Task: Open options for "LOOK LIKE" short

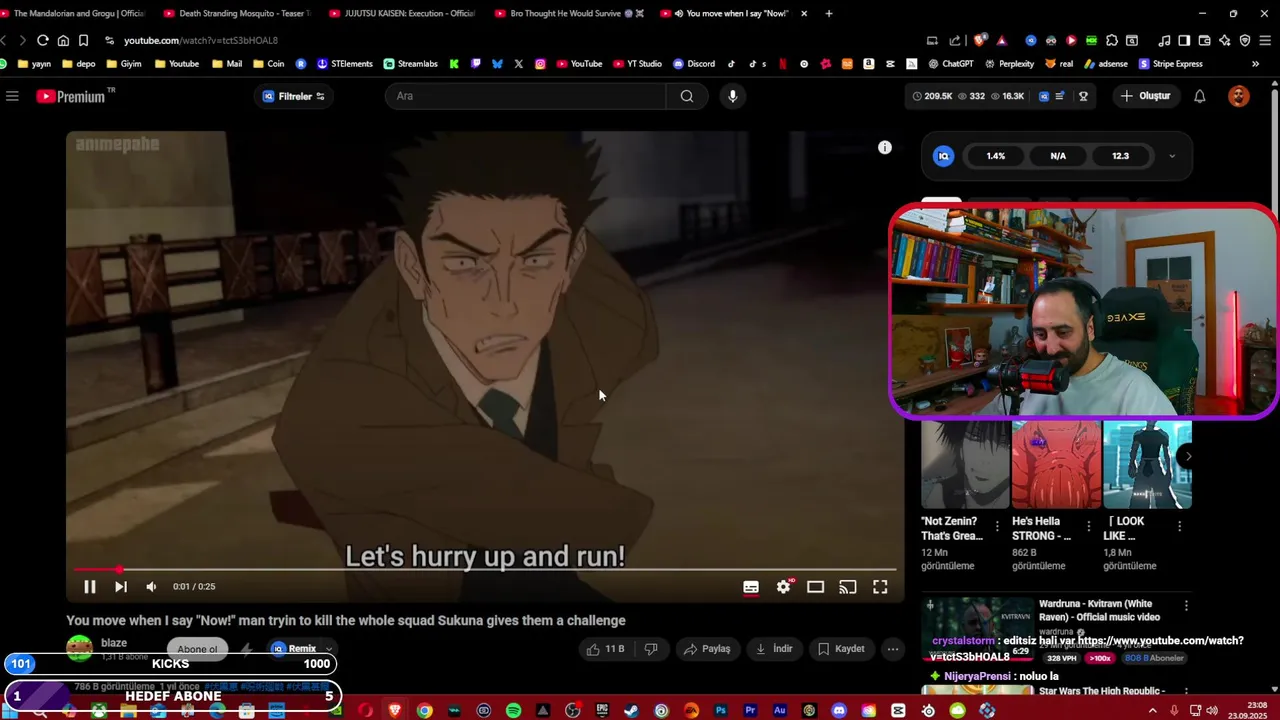Action: coord(1179,526)
